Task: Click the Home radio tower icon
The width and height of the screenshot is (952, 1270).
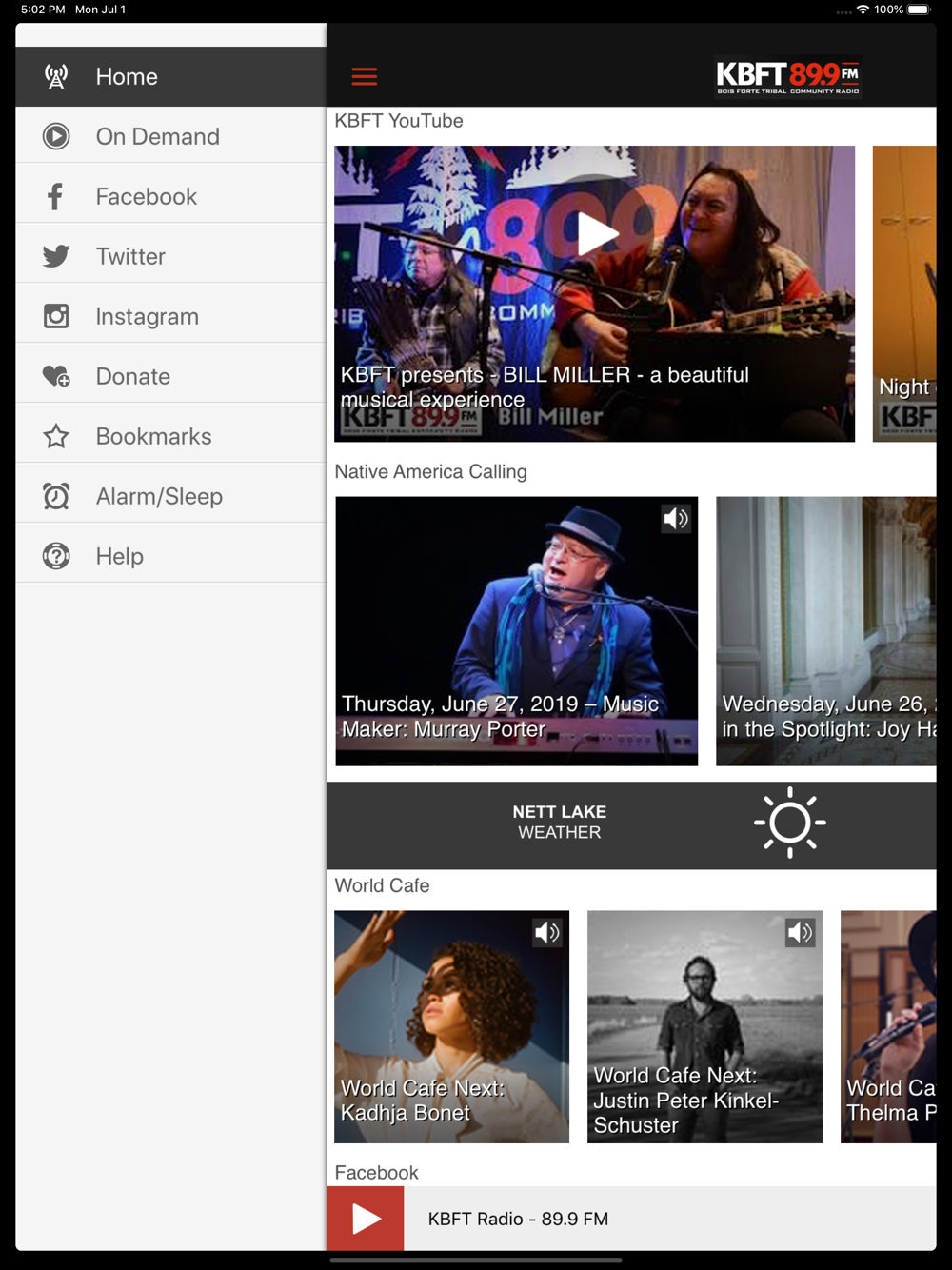Action: (x=56, y=76)
